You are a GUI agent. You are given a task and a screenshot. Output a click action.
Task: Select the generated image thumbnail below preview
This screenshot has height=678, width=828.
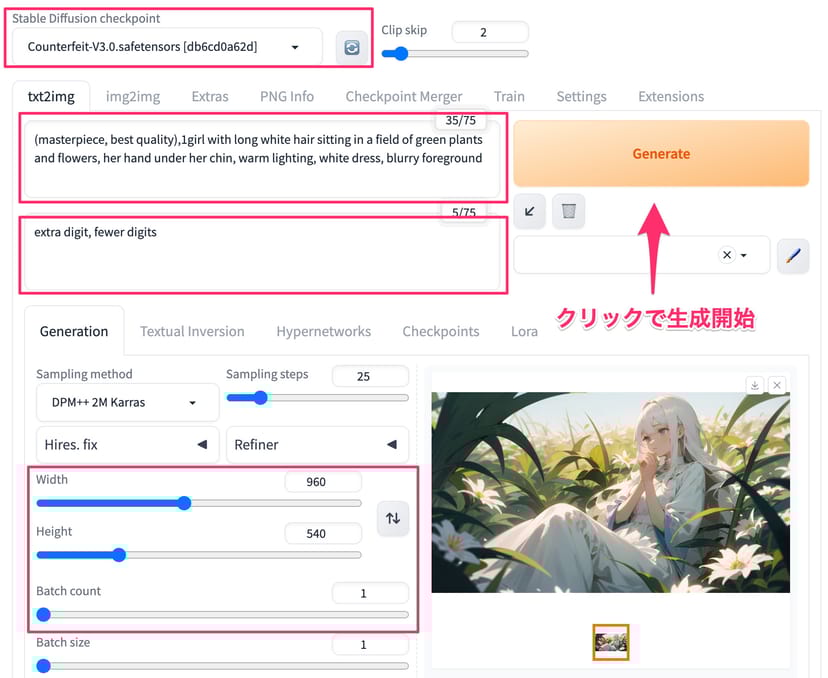pos(610,642)
